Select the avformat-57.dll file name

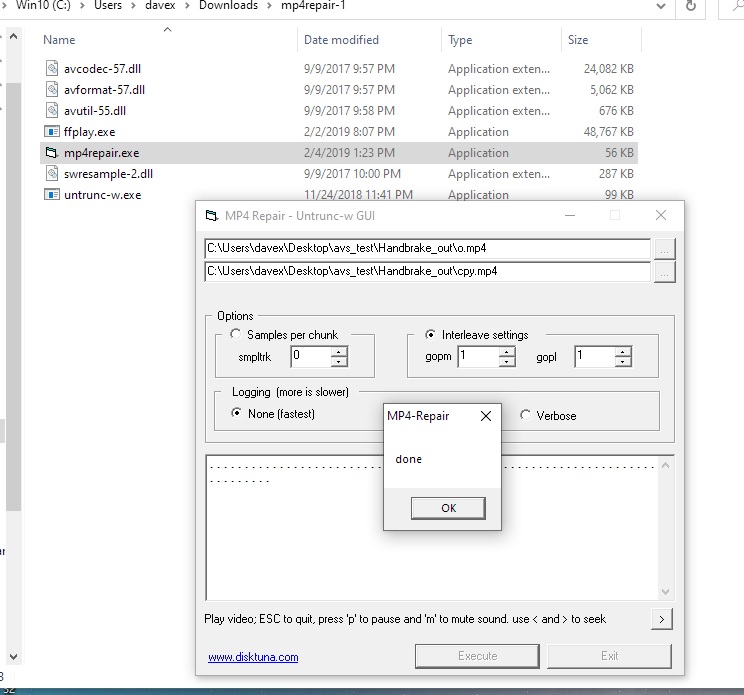point(104,90)
